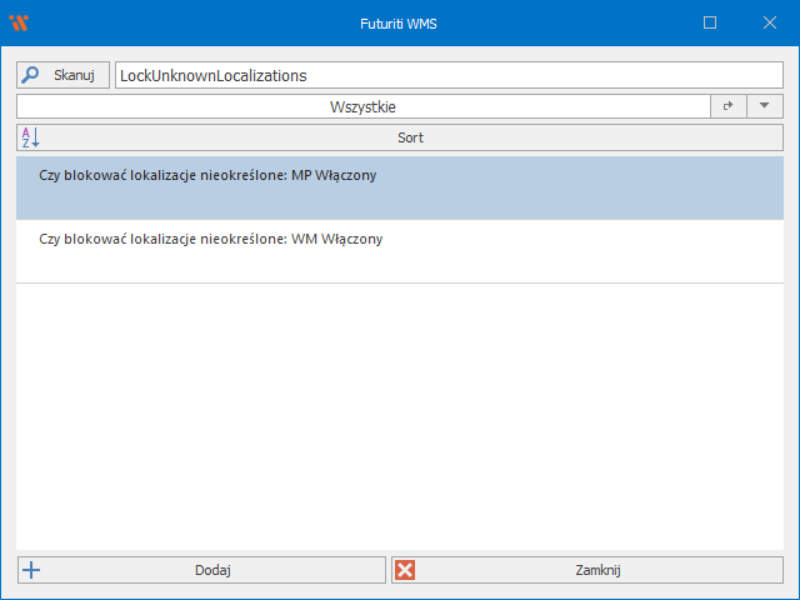Click the Futuriti WMS title bar text
Screen dimensions: 800x600
(x=398, y=23)
